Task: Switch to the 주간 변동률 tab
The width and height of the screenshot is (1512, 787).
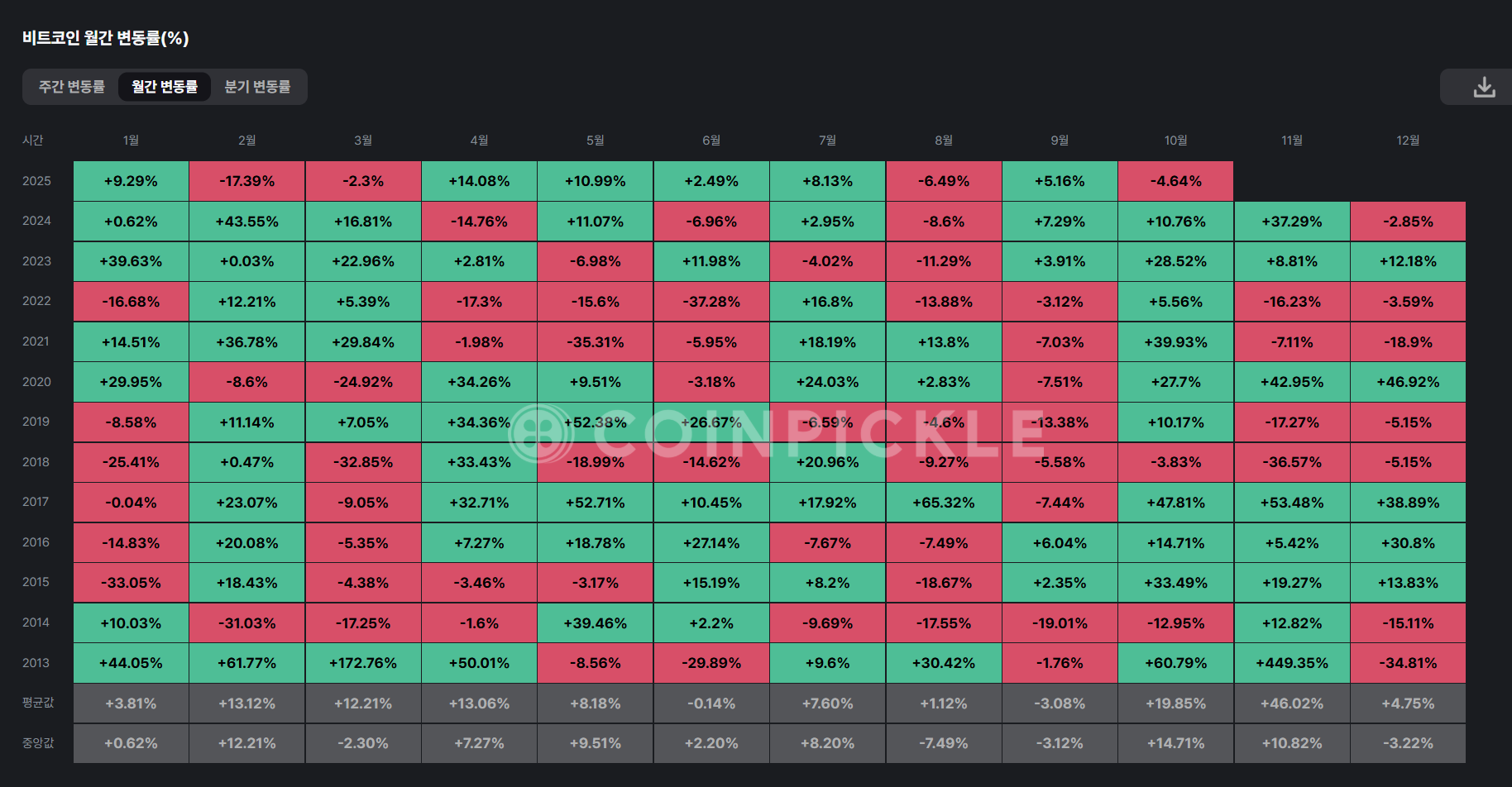Action: [x=72, y=87]
